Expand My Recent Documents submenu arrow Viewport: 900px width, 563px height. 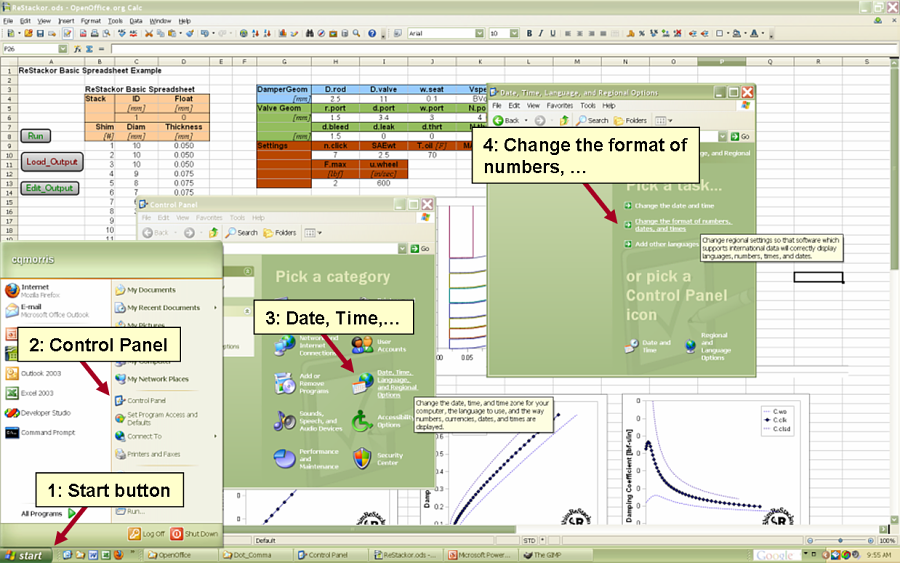[x=215, y=308]
